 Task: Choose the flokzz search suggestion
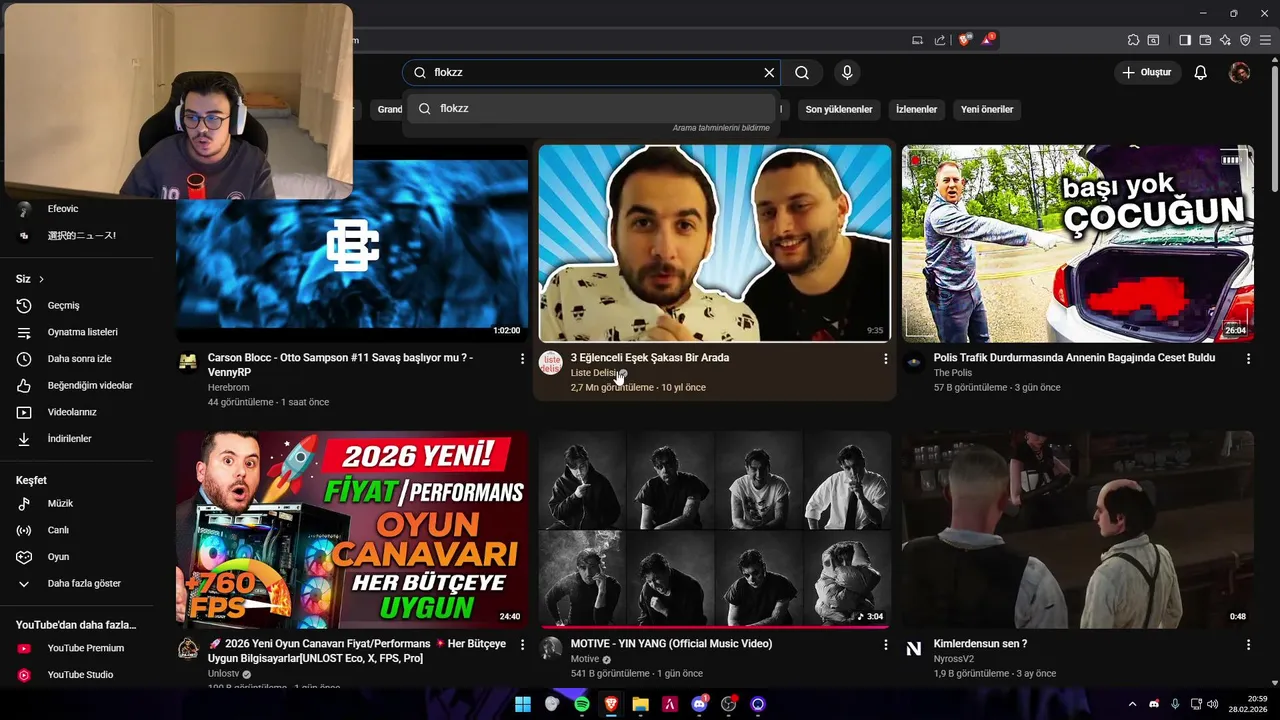(590, 108)
